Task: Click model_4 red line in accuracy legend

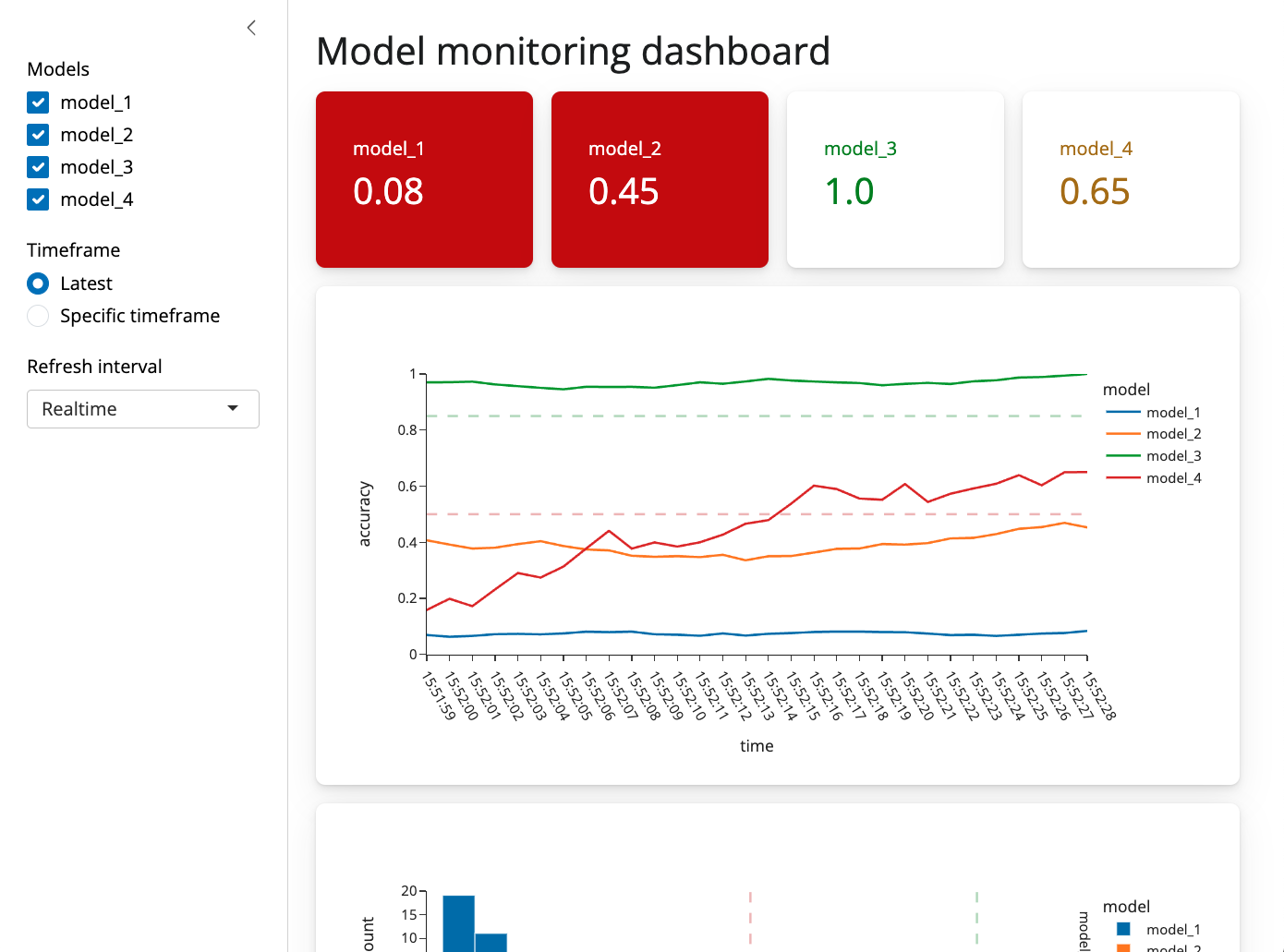Action: tap(1123, 478)
